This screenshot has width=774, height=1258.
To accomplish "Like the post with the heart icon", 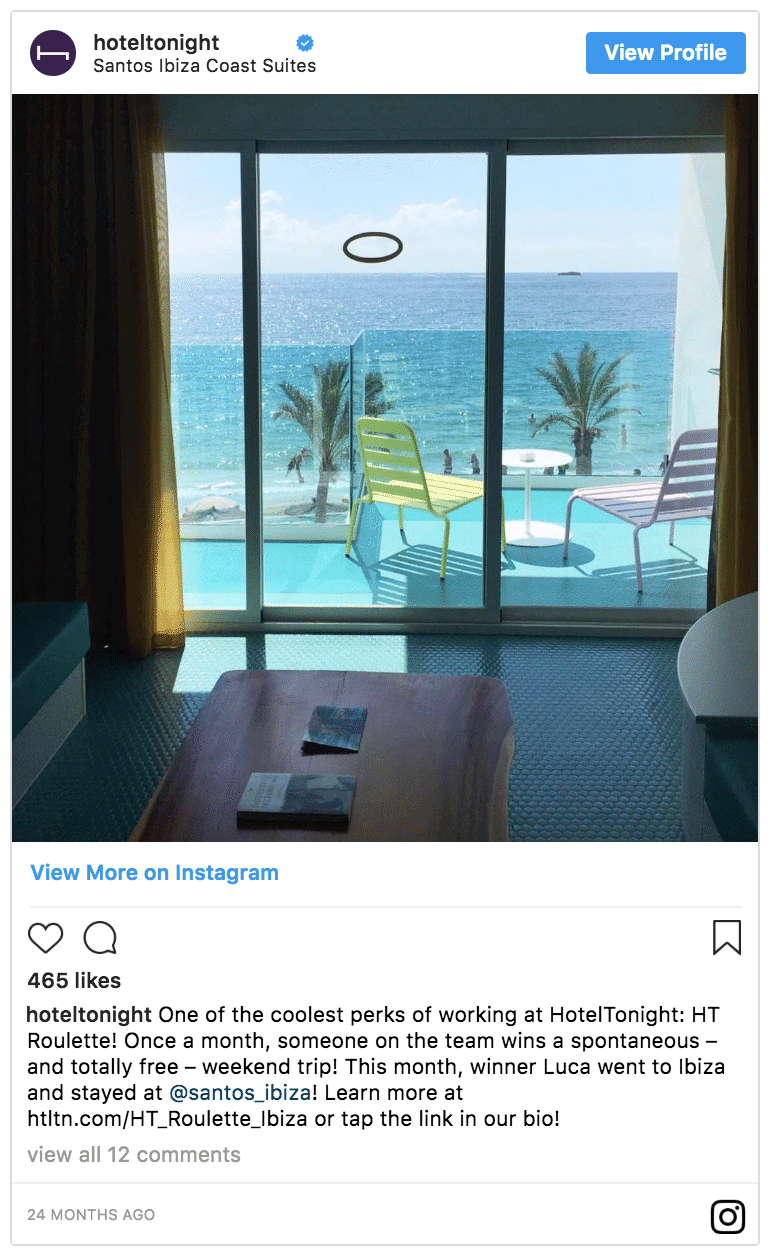I will pyautogui.click(x=45, y=937).
